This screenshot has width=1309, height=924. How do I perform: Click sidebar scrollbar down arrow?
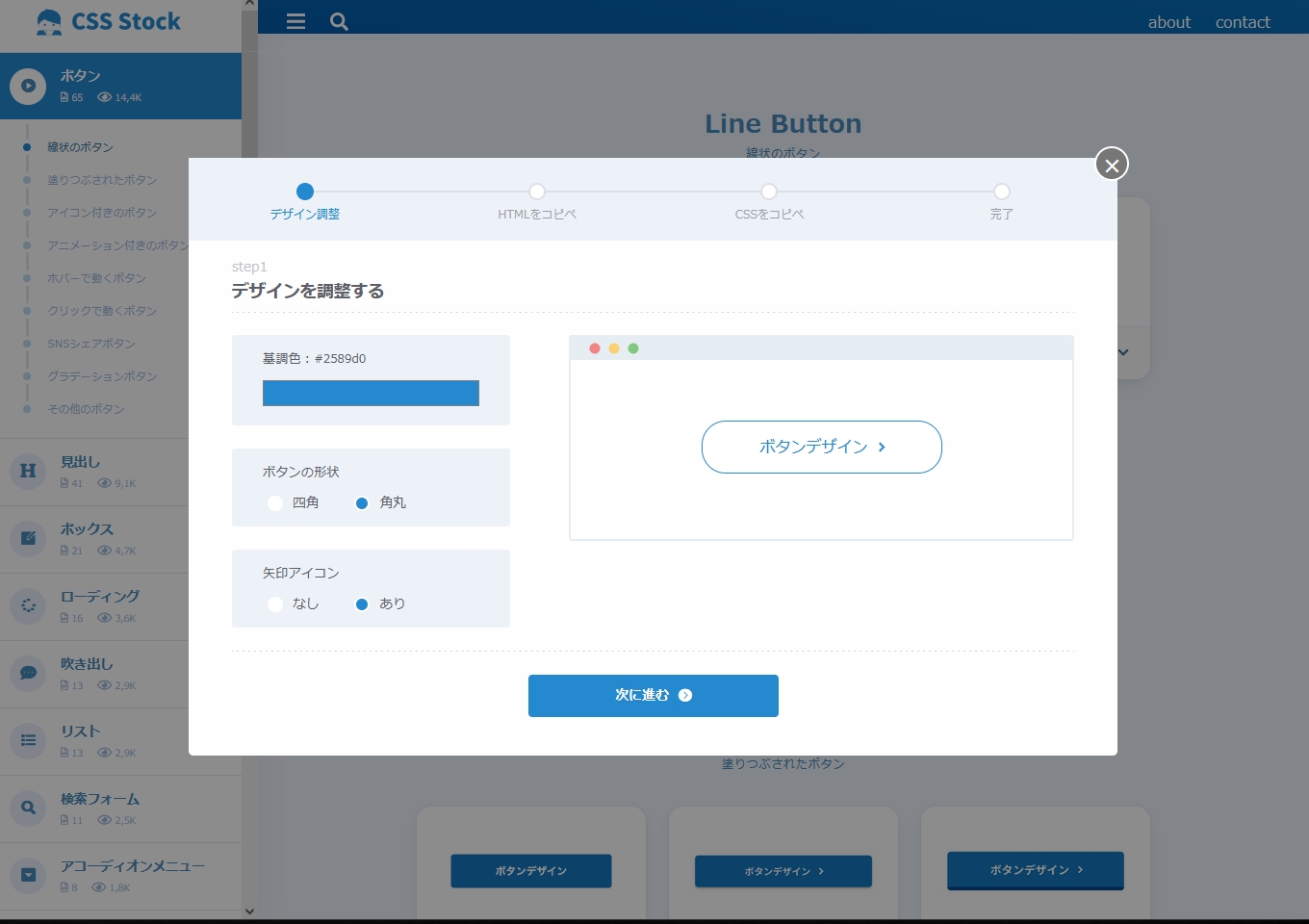click(249, 911)
